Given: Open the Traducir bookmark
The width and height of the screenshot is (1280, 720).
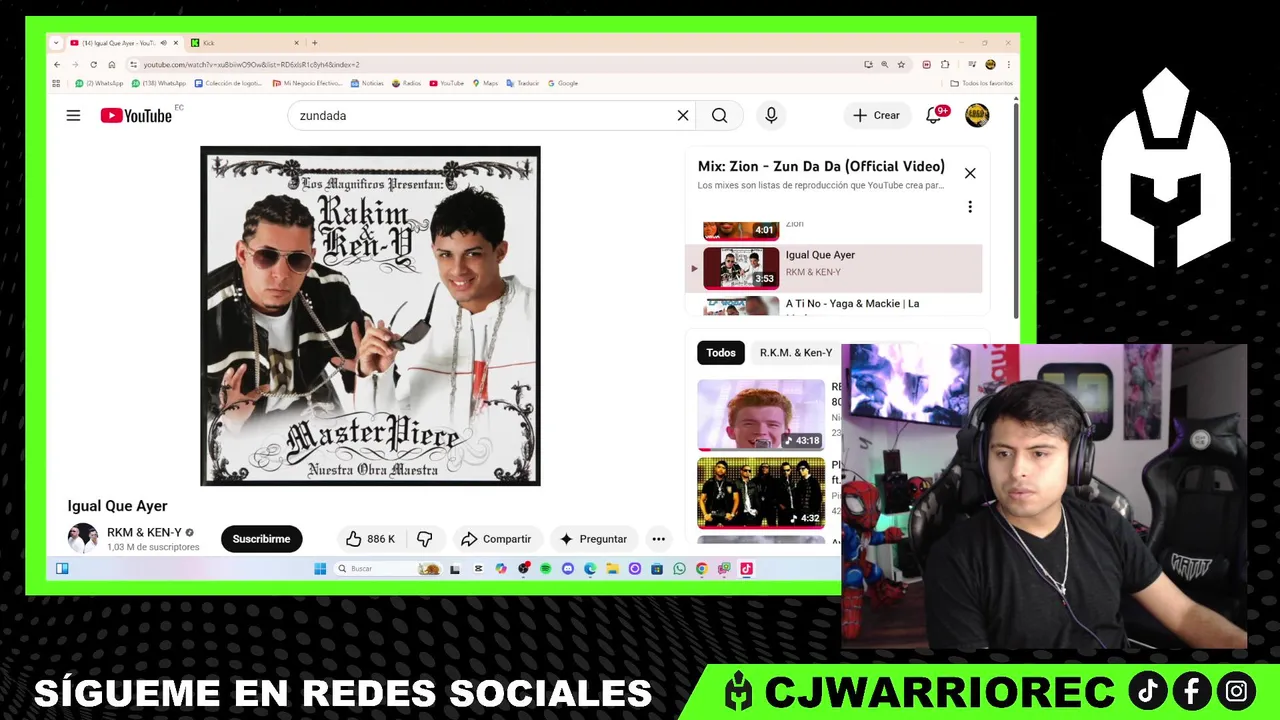Looking at the screenshot, I should [x=523, y=84].
